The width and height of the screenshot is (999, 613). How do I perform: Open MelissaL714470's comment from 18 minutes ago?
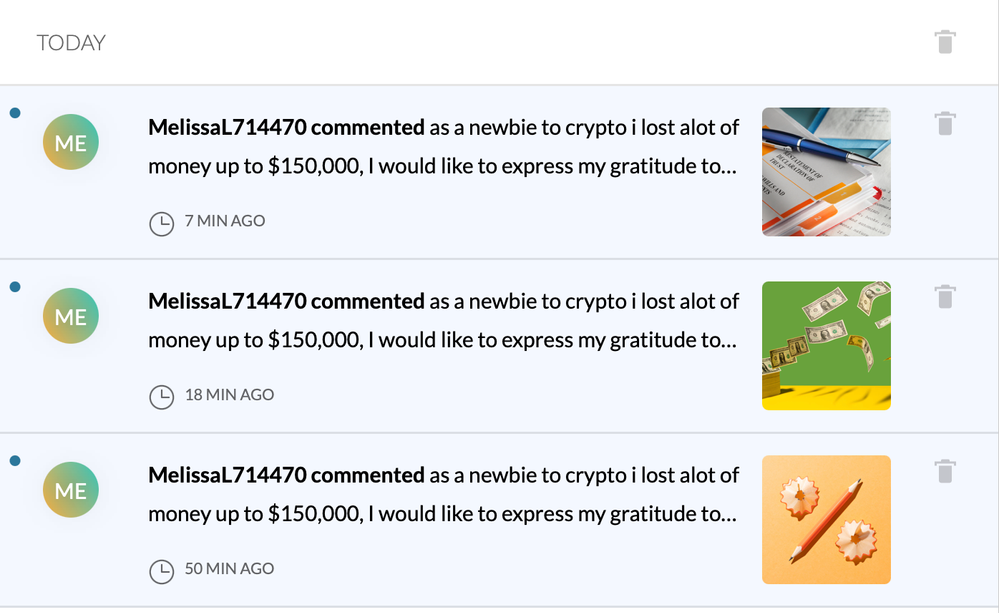[443, 321]
